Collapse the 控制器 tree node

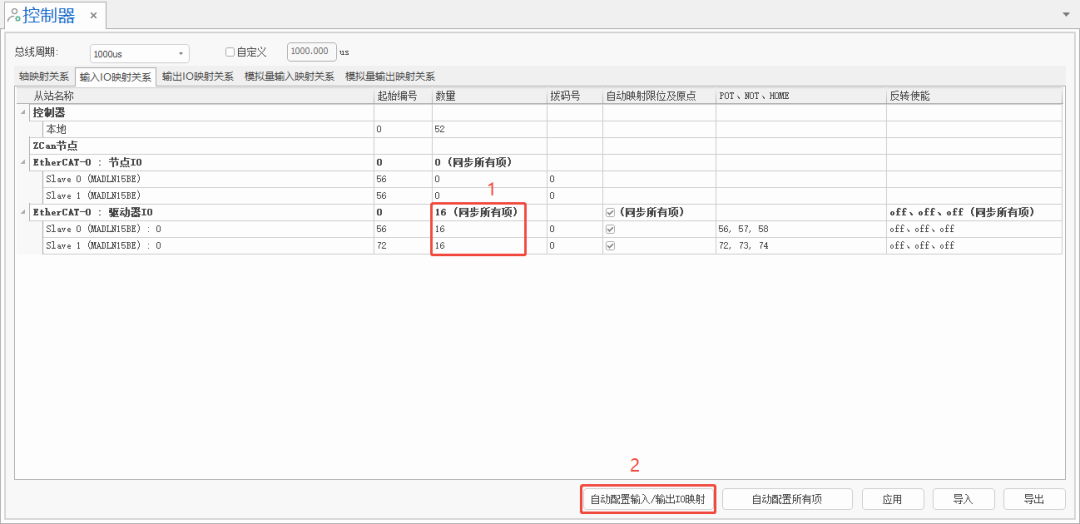point(23,112)
